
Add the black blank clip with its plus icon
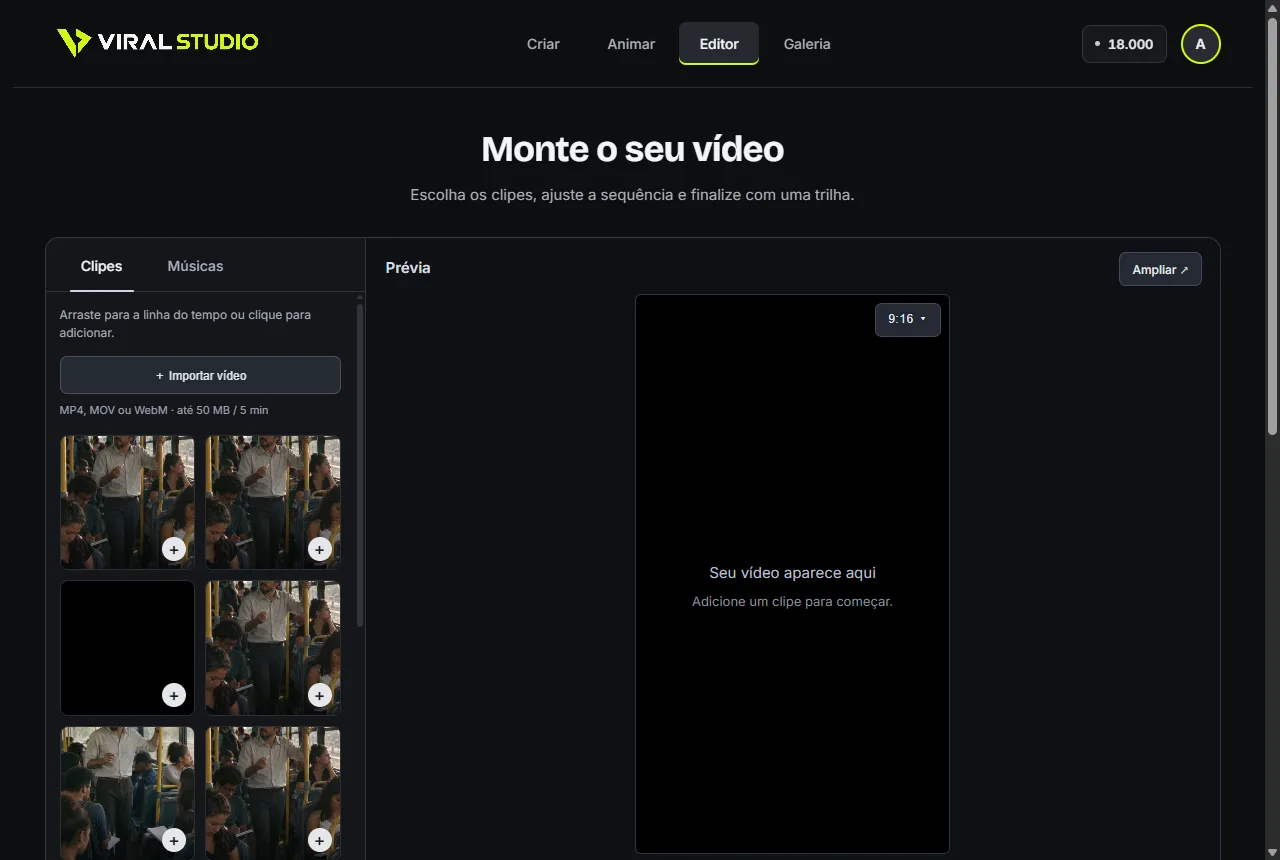point(174,695)
